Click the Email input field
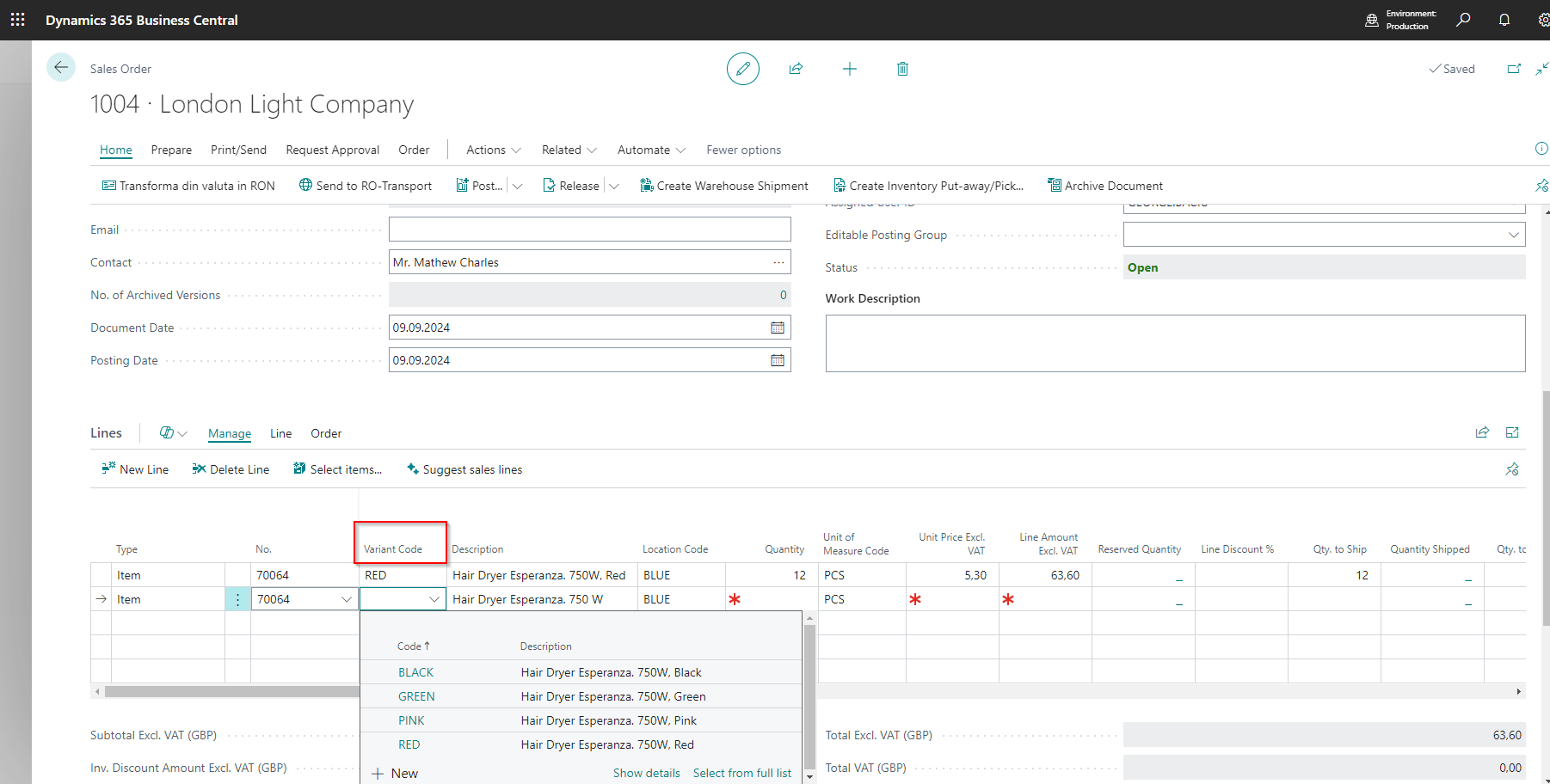The height and width of the screenshot is (784, 1550). [590, 230]
